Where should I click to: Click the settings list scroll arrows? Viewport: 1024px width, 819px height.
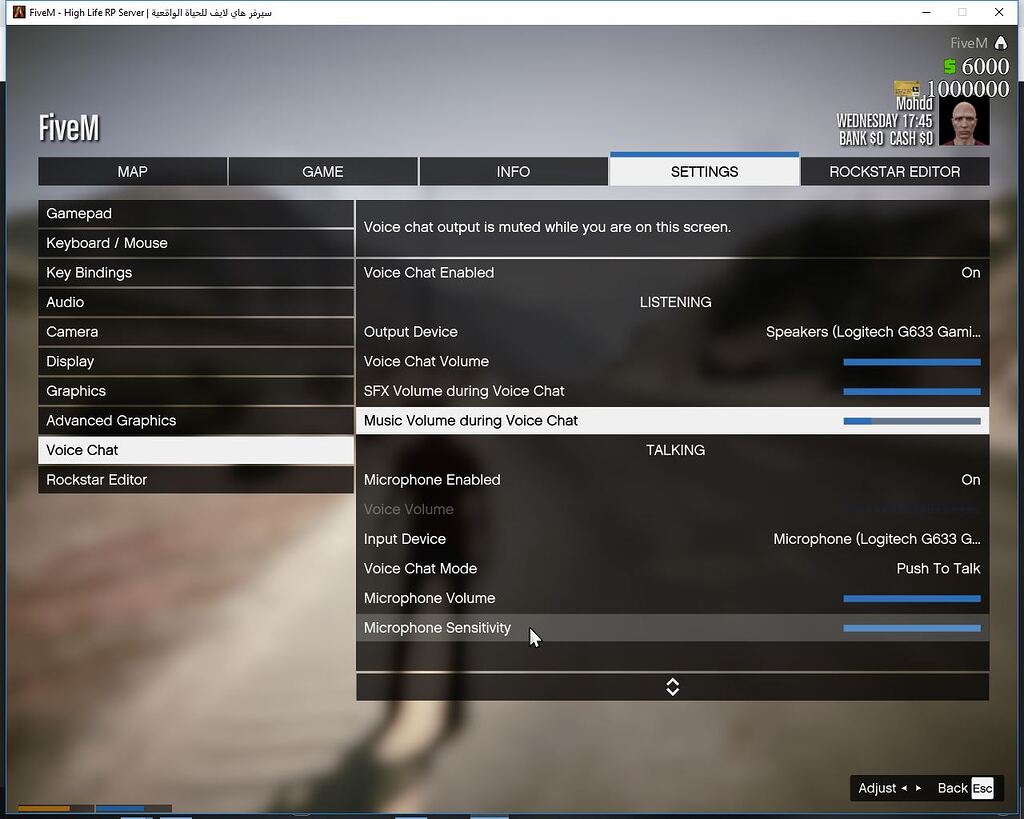(x=673, y=687)
